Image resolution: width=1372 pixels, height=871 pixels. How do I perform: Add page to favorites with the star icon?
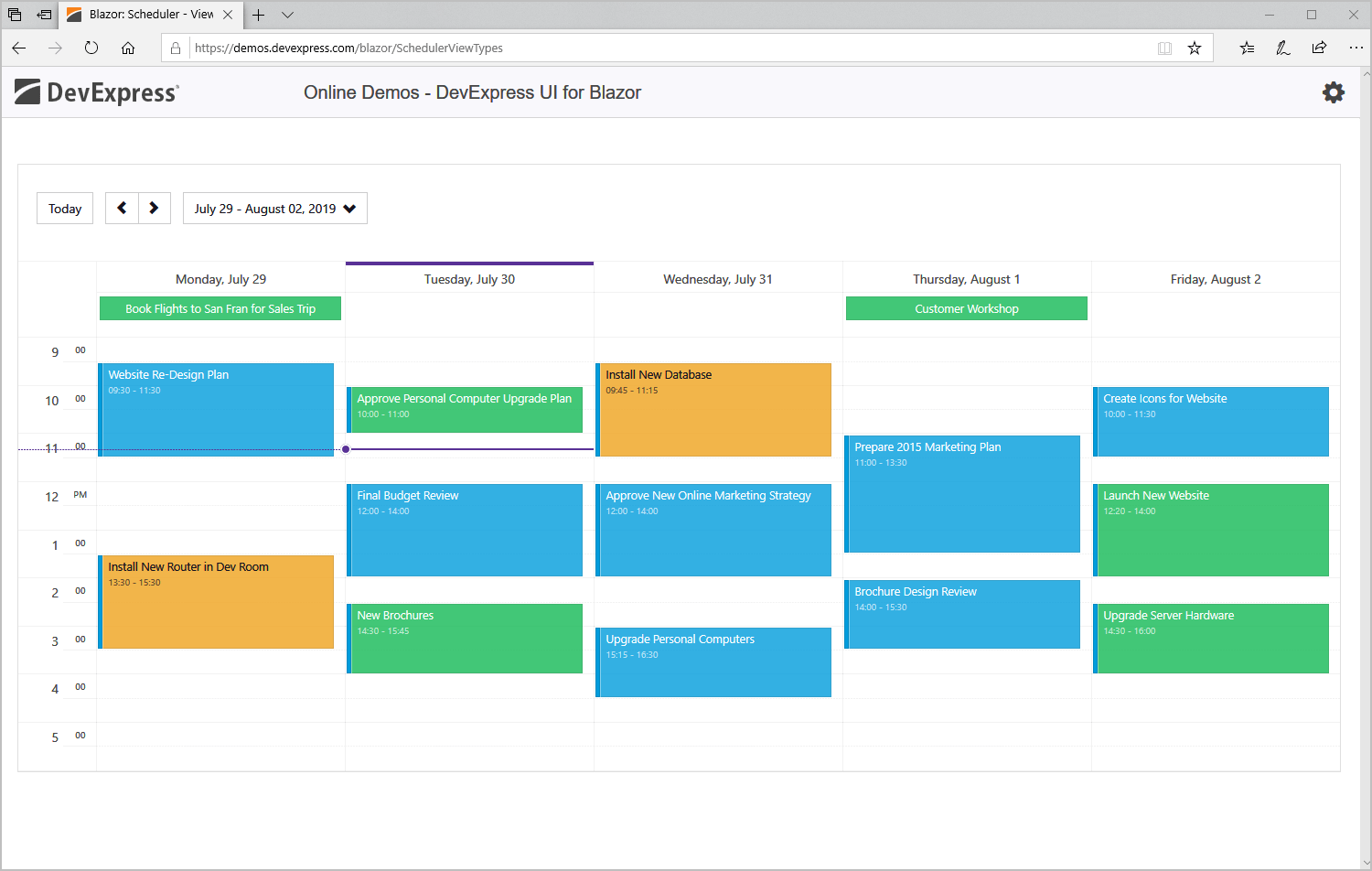click(x=1195, y=48)
